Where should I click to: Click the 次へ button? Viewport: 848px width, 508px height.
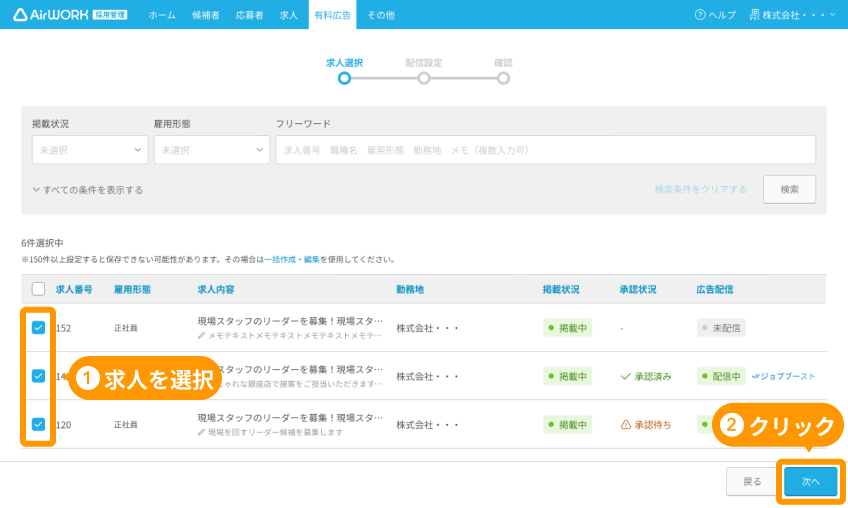tap(811, 481)
